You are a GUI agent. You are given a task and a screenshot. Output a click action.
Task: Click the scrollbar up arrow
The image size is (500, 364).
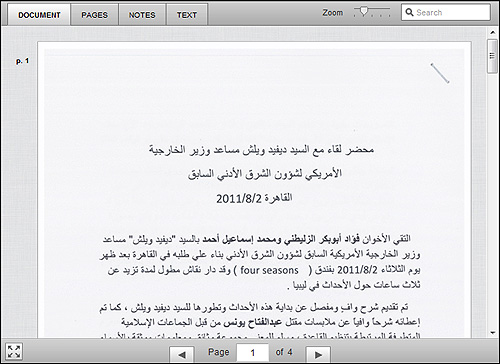(x=492, y=32)
